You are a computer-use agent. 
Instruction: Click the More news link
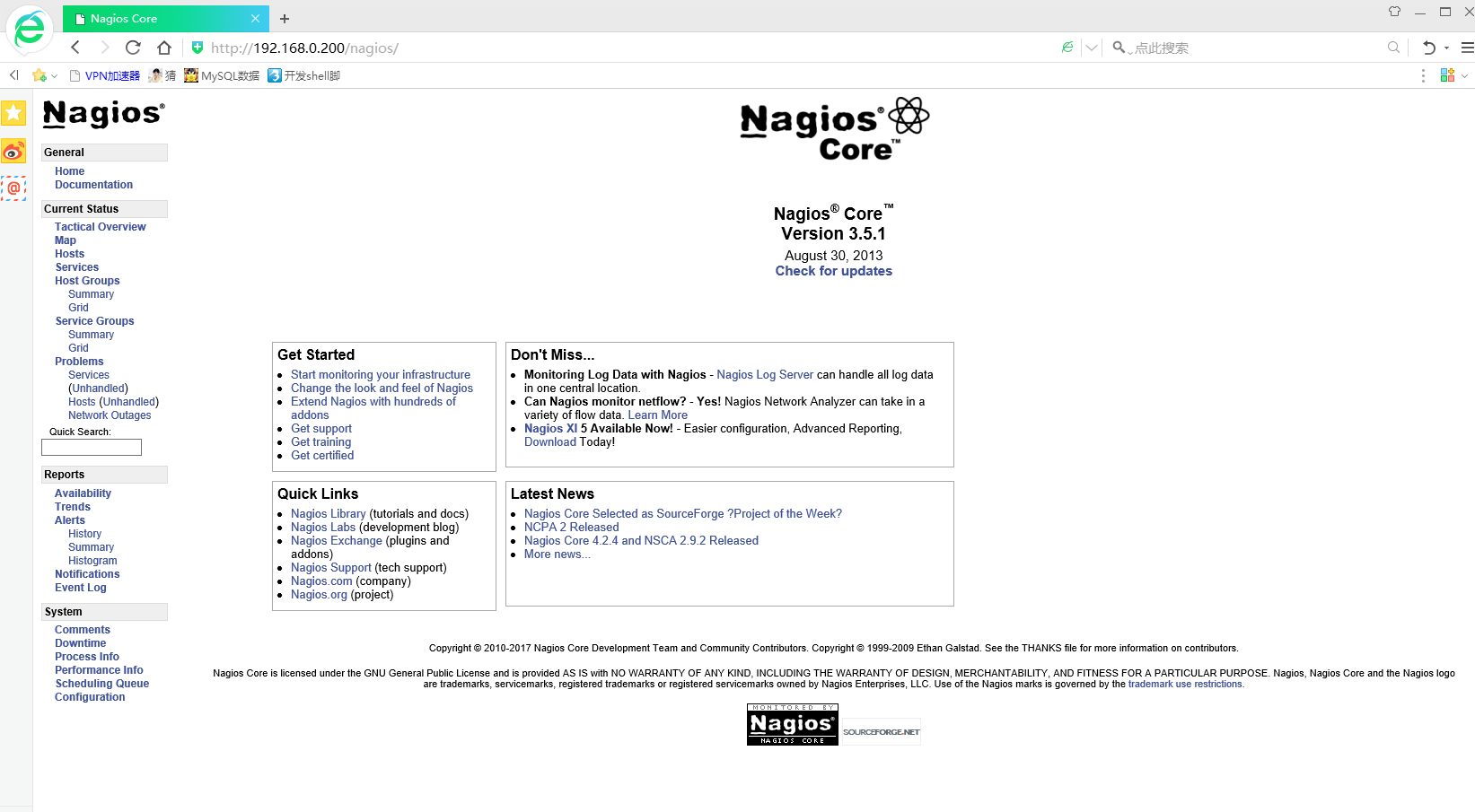557,554
